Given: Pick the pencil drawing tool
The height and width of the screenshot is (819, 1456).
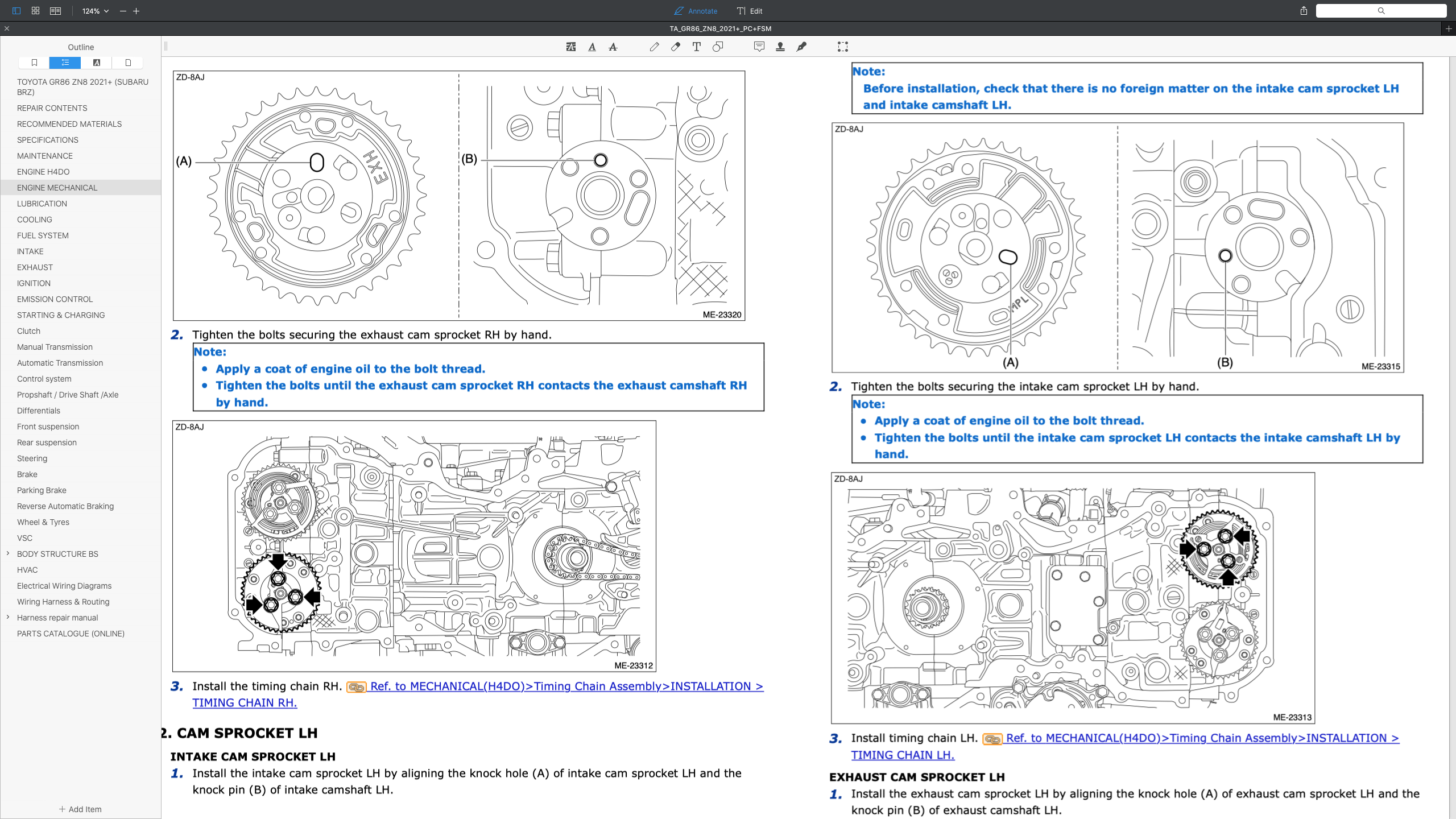Looking at the screenshot, I should (x=654, y=47).
